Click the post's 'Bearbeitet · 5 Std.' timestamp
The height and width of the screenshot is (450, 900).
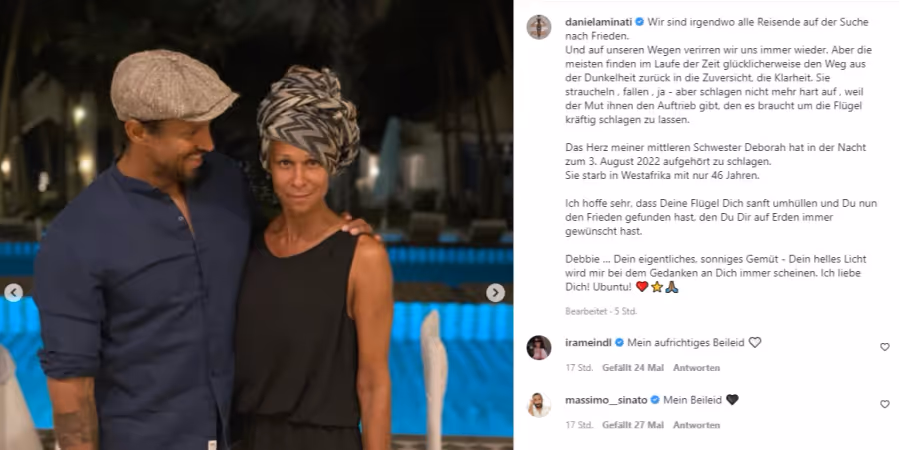click(601, 311)
